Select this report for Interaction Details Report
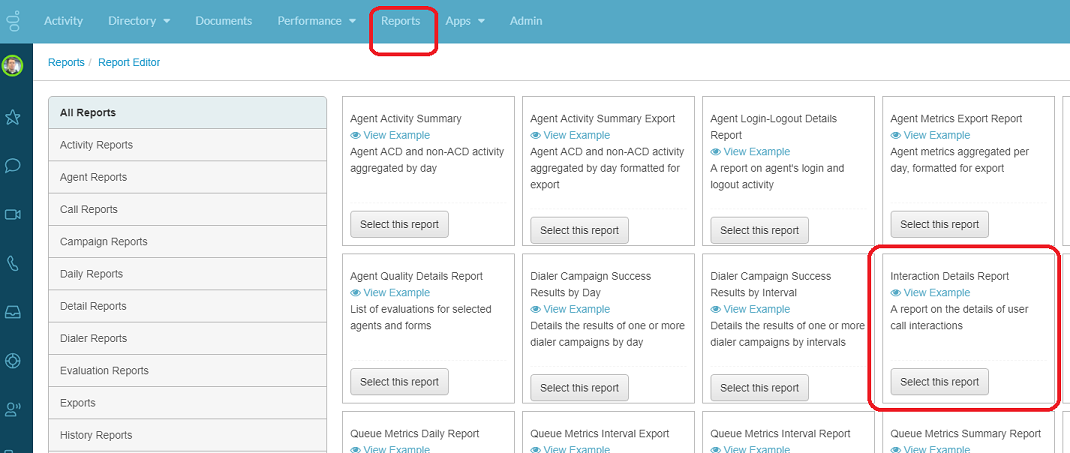 (940, 382)
